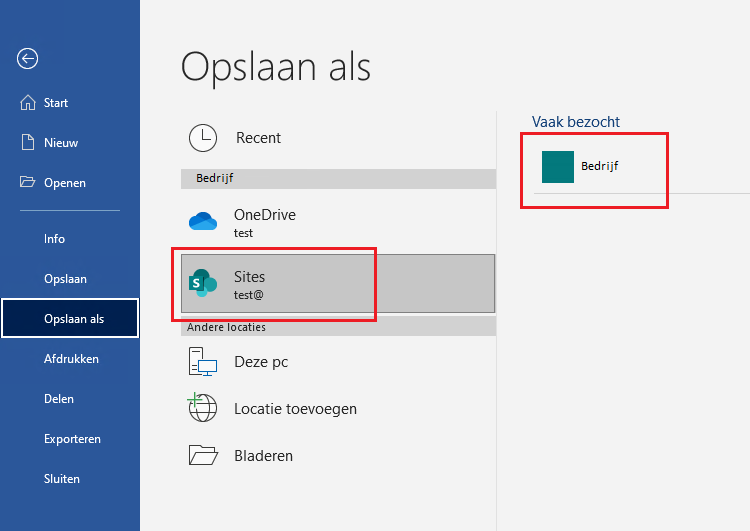
Task: Go to the Delen section
Action: pos(59,399)
